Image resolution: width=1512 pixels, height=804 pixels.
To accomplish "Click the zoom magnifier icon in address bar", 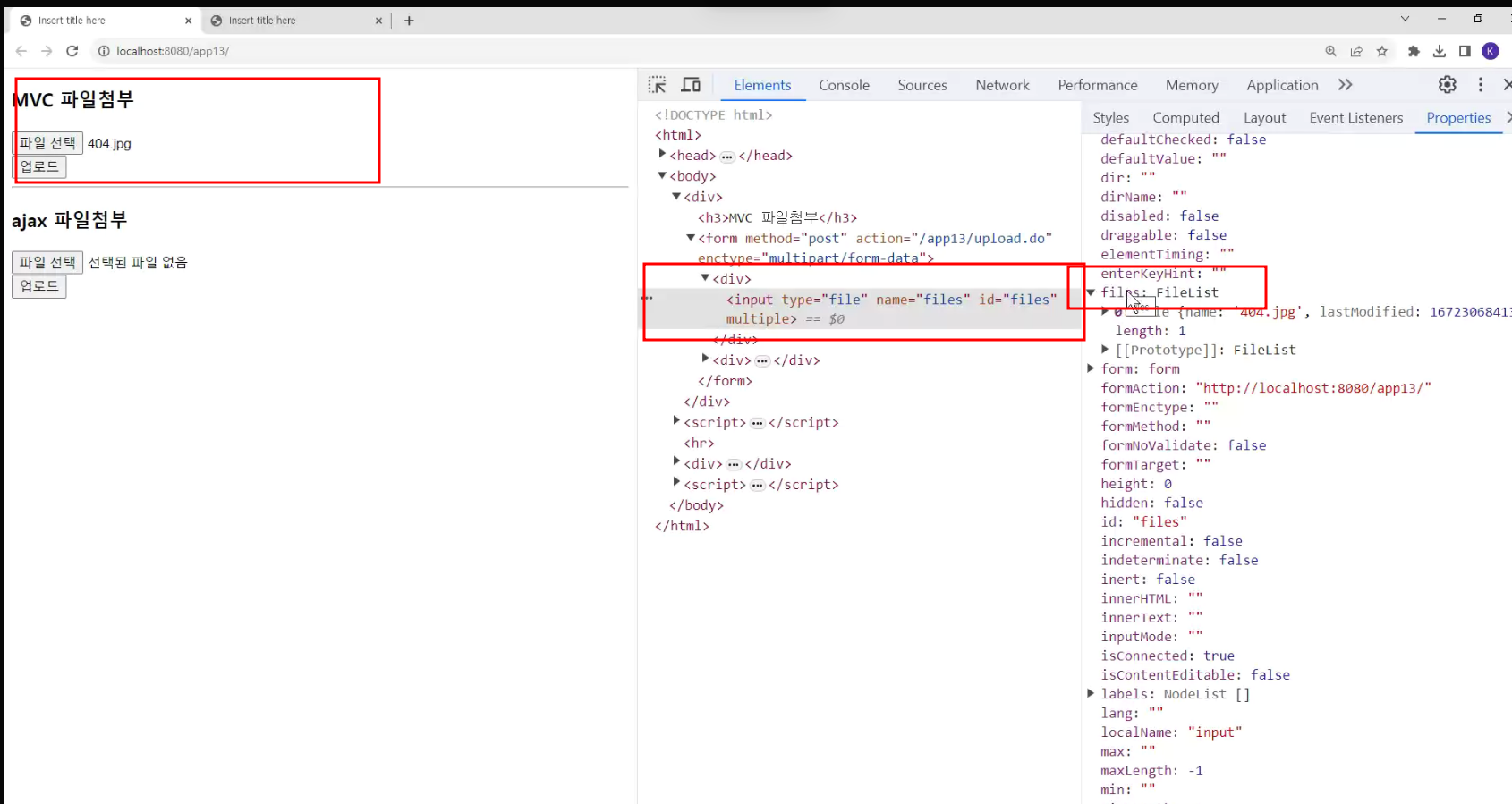I will pos(1331,51).
